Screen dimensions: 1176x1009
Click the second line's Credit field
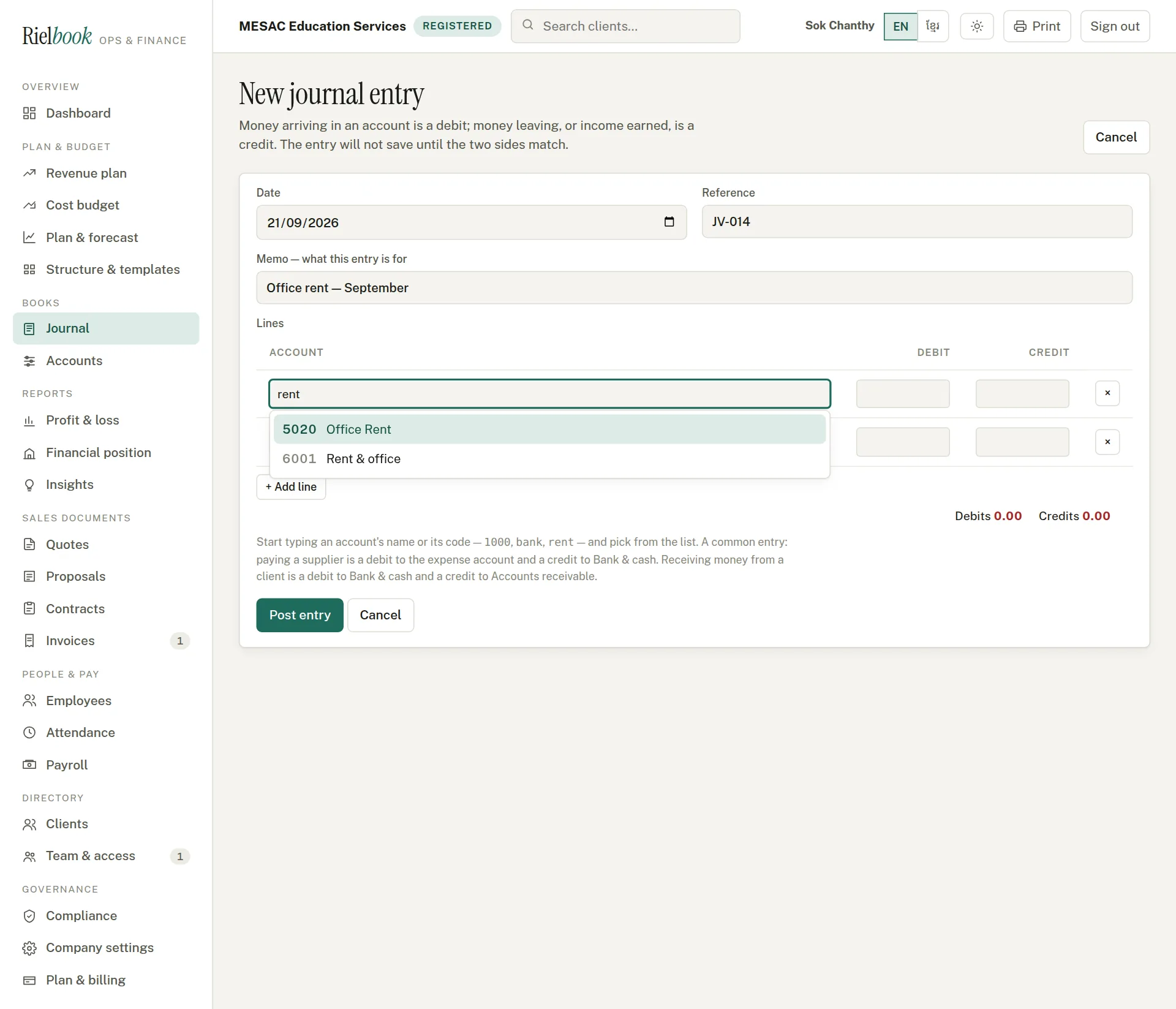point(1022,442)
